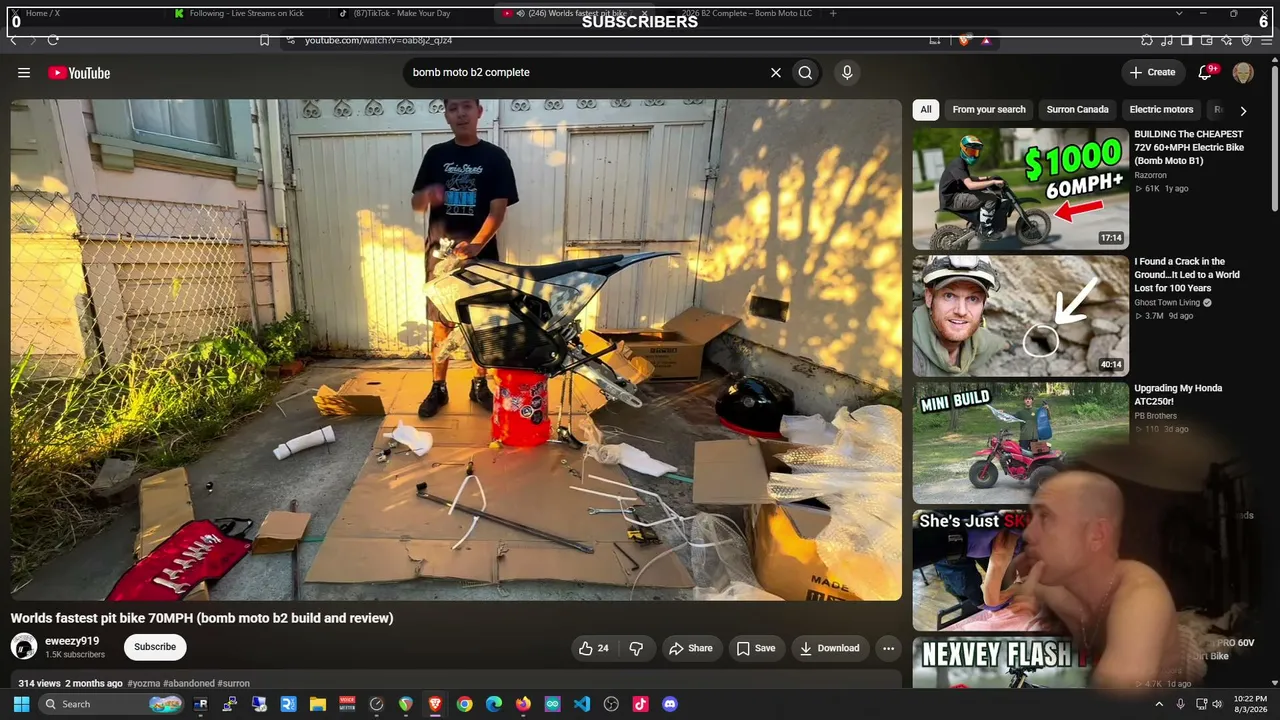1280x720 pixels.
Task: Click the Share button
Action: click(691, 648)
